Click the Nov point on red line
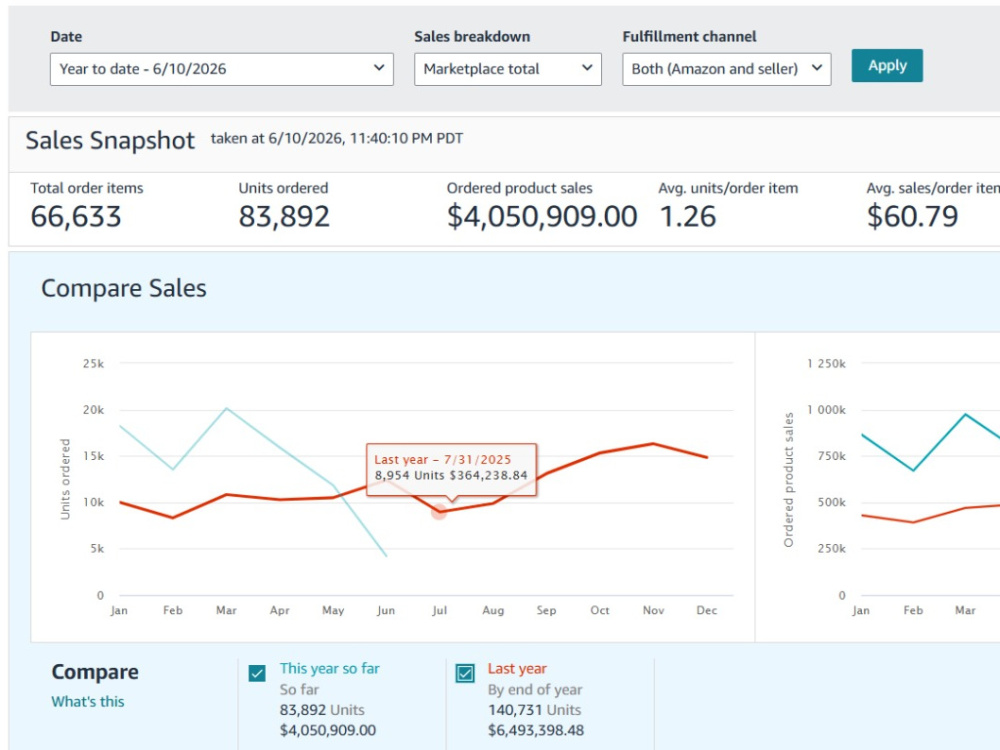The image size is (1000, 750). click(x=653, y=444)
